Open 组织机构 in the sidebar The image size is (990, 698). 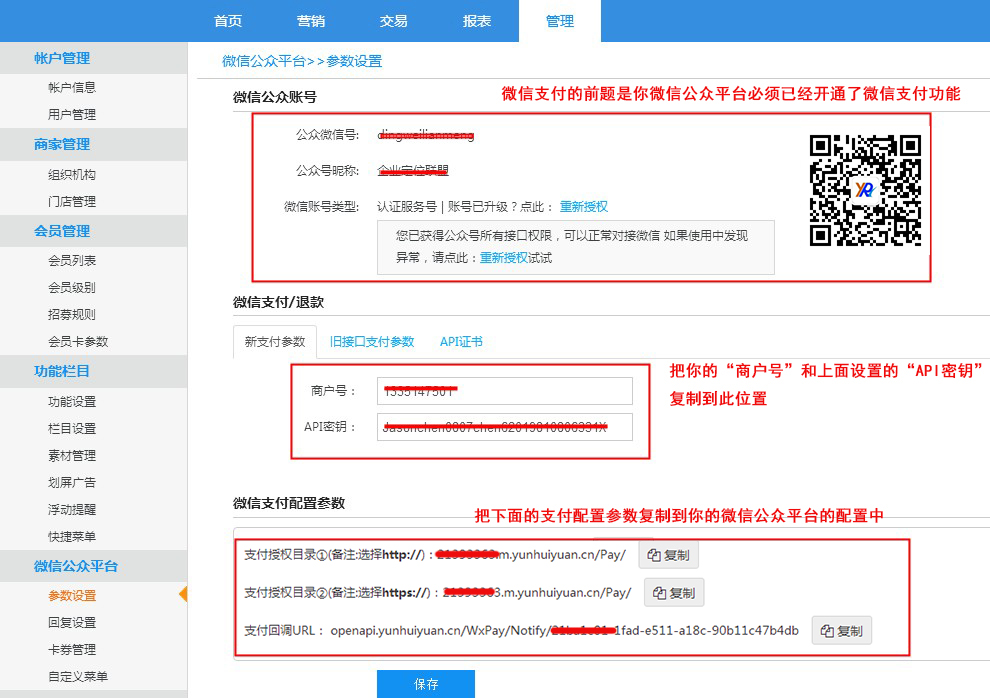click(72, 175)
